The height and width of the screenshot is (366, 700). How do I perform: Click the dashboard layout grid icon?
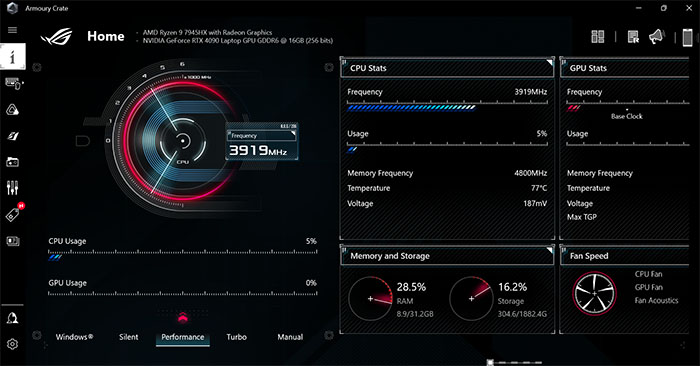point(597,37)
